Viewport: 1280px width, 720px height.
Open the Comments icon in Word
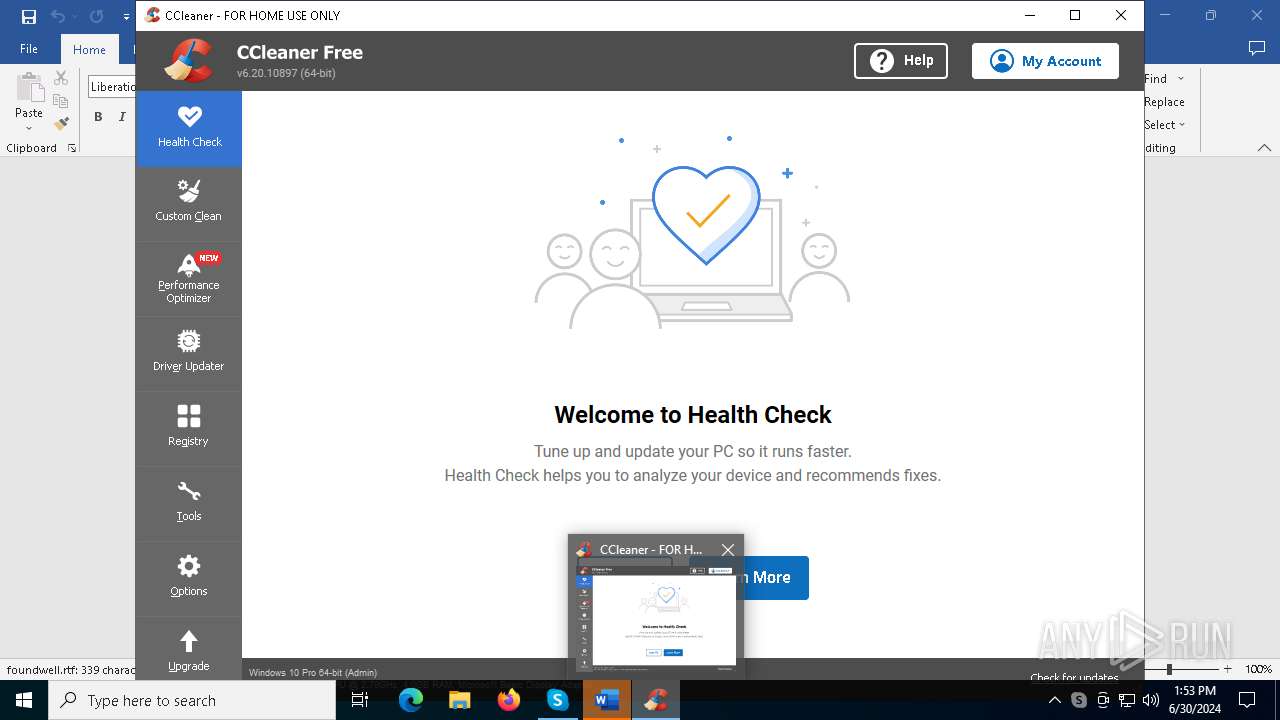(1257, 48)
